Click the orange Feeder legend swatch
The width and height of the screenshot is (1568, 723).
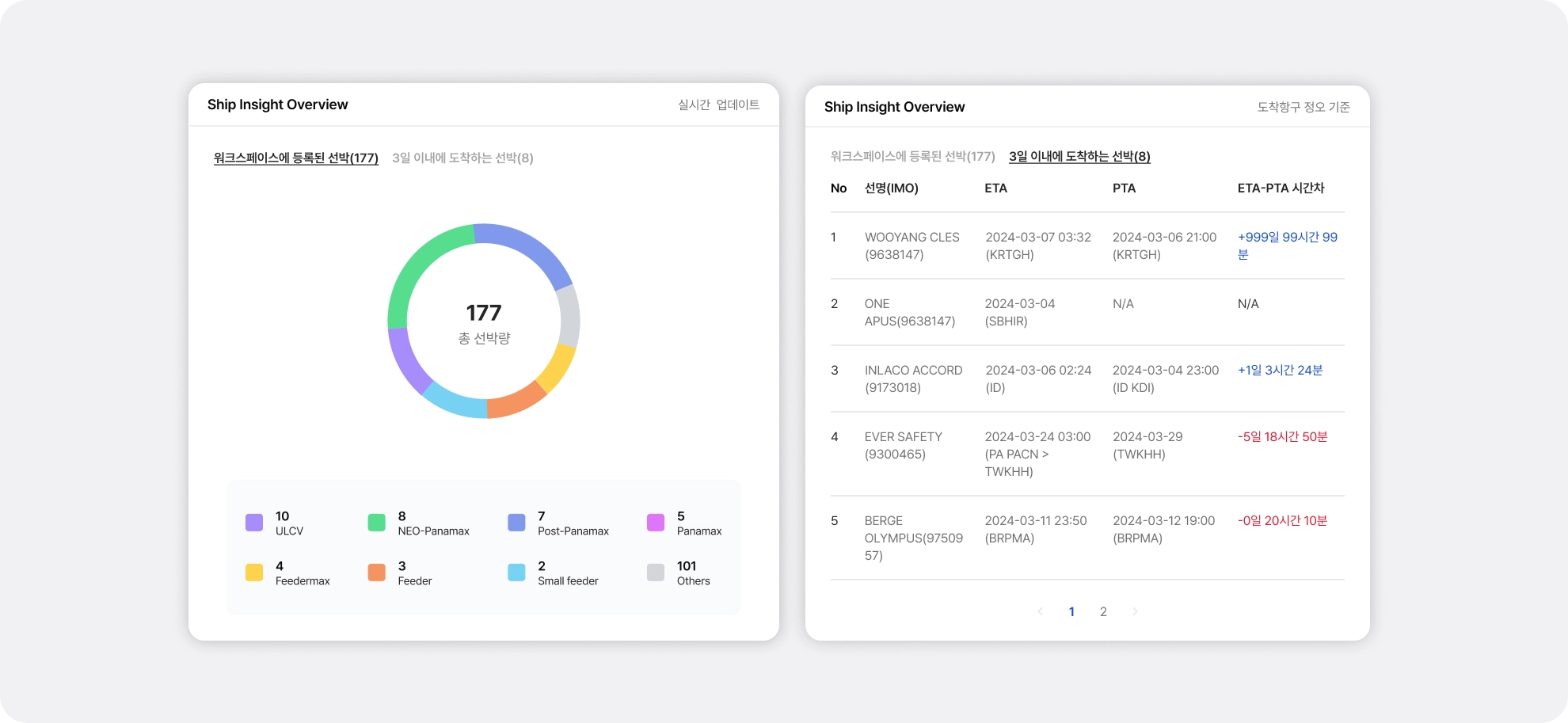tap(377, 573)
